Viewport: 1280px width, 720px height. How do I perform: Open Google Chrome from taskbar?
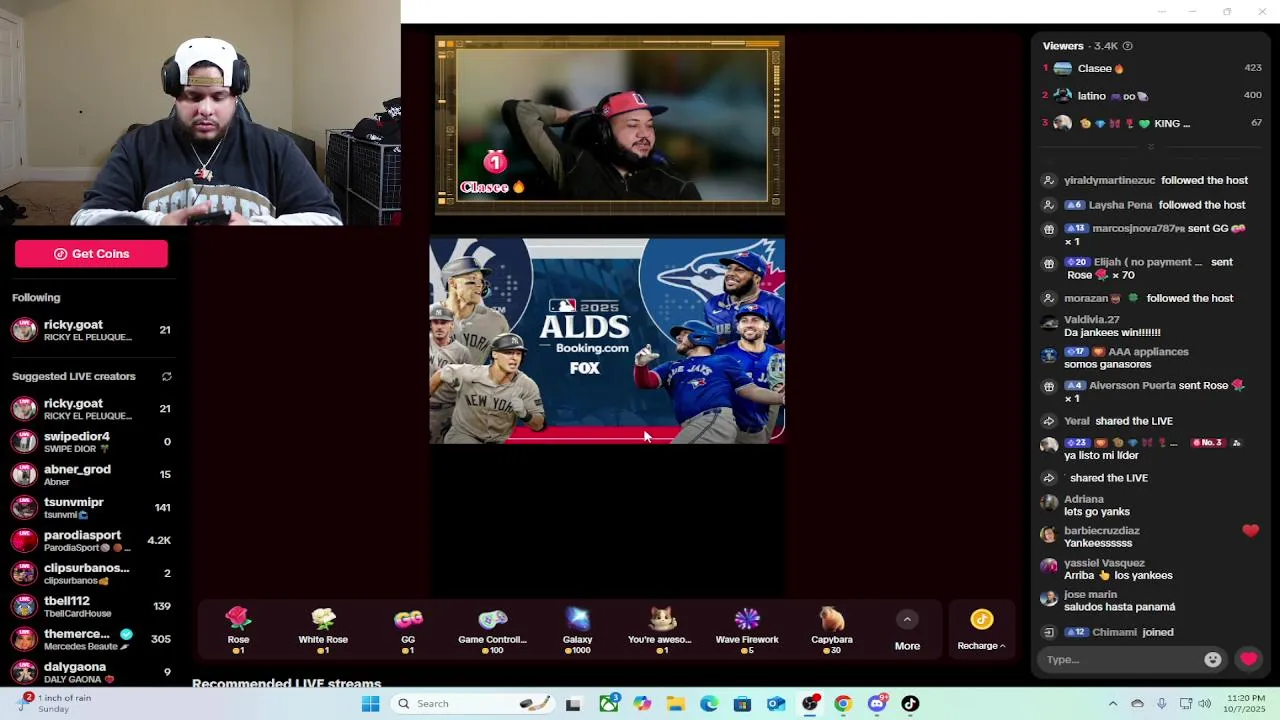pyautogui.click(x=843, y=704)
